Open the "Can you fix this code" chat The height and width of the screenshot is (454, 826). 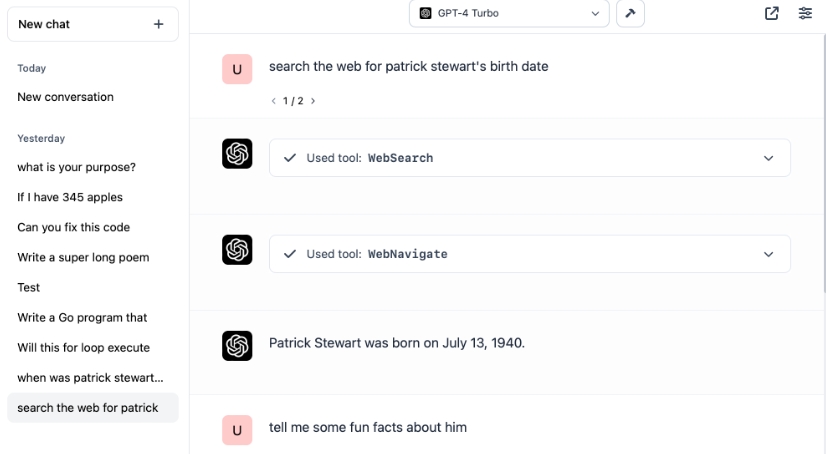pos(74,227)
